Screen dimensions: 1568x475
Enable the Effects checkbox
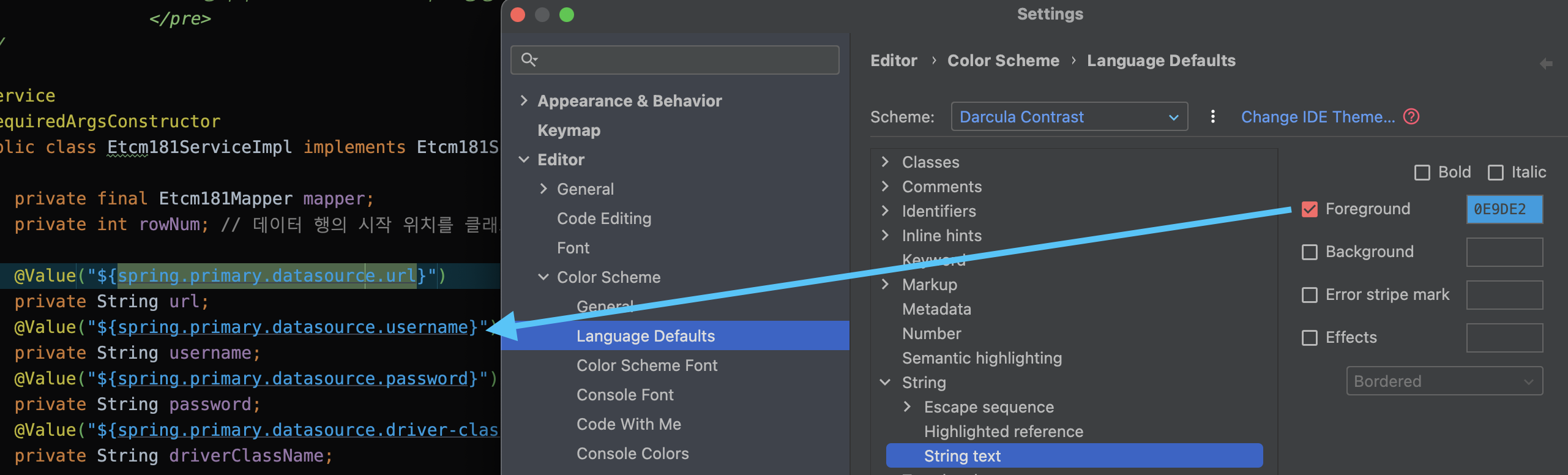[1310, 338]
